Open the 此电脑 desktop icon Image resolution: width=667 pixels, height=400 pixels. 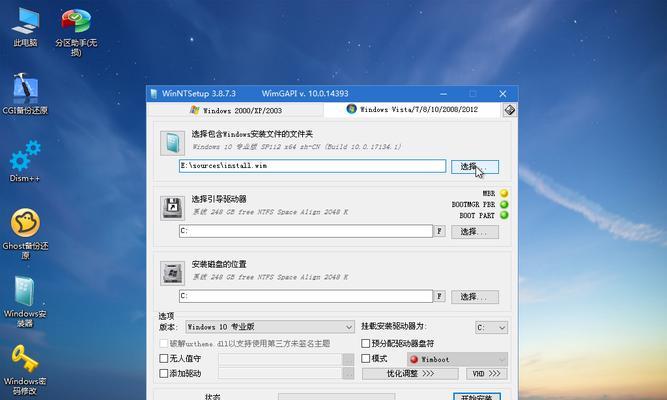click(x=25, y=27)
